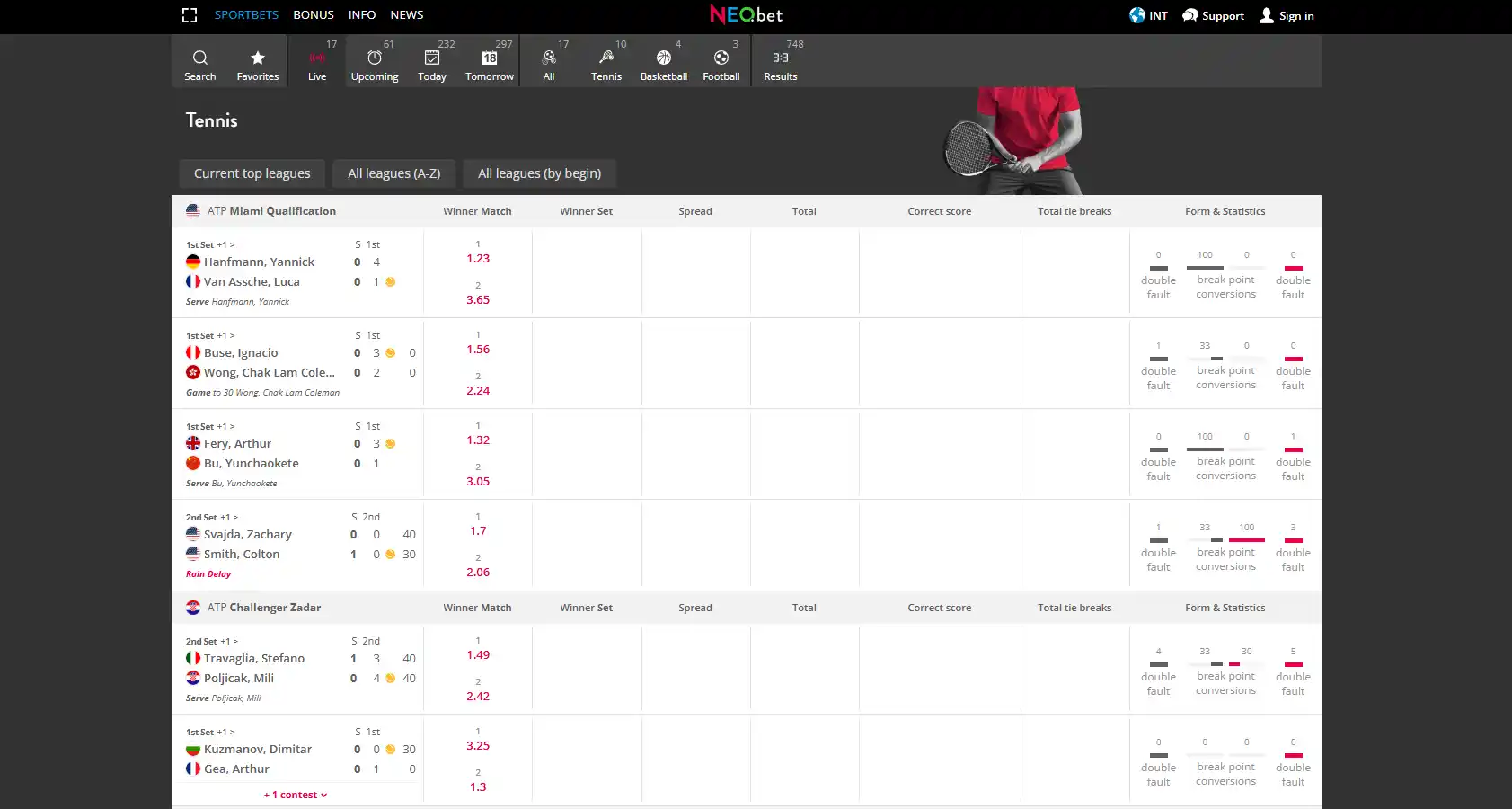Switch to All leagues (A-Z) tab
The width and height of the screenshot is (1512, 809).
coord(394,173)
